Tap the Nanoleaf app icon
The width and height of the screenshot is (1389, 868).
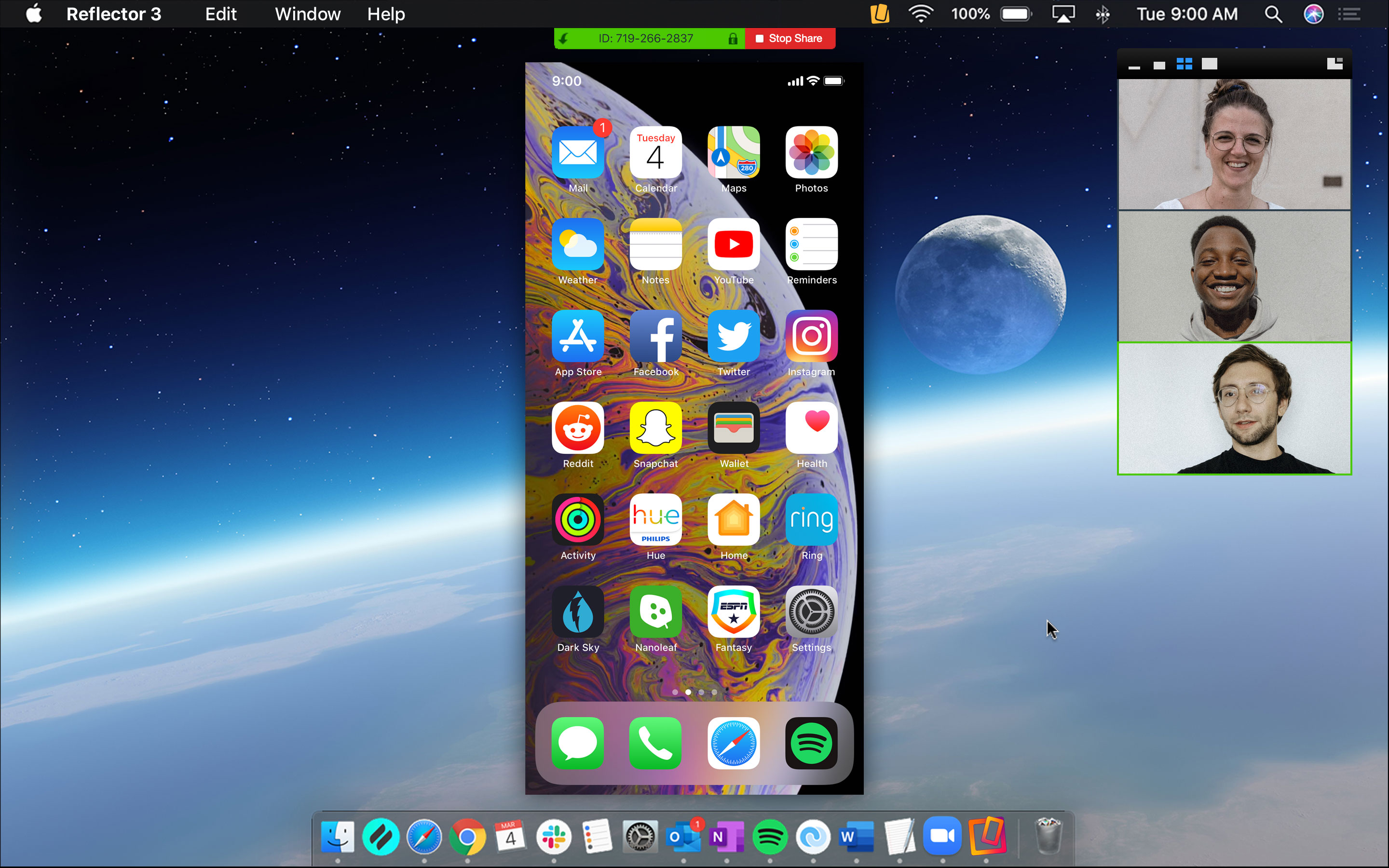pos(655,612)
